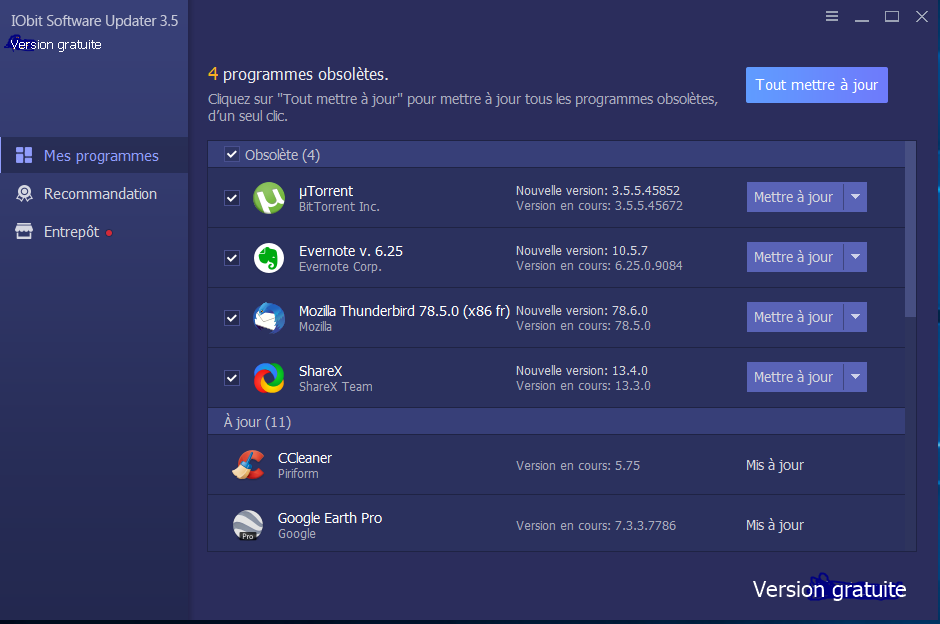This screenshot has height=624, width=940.
Task: Click Mettre à jour for Mozilla Thunderbird
Action: [794, 317]
